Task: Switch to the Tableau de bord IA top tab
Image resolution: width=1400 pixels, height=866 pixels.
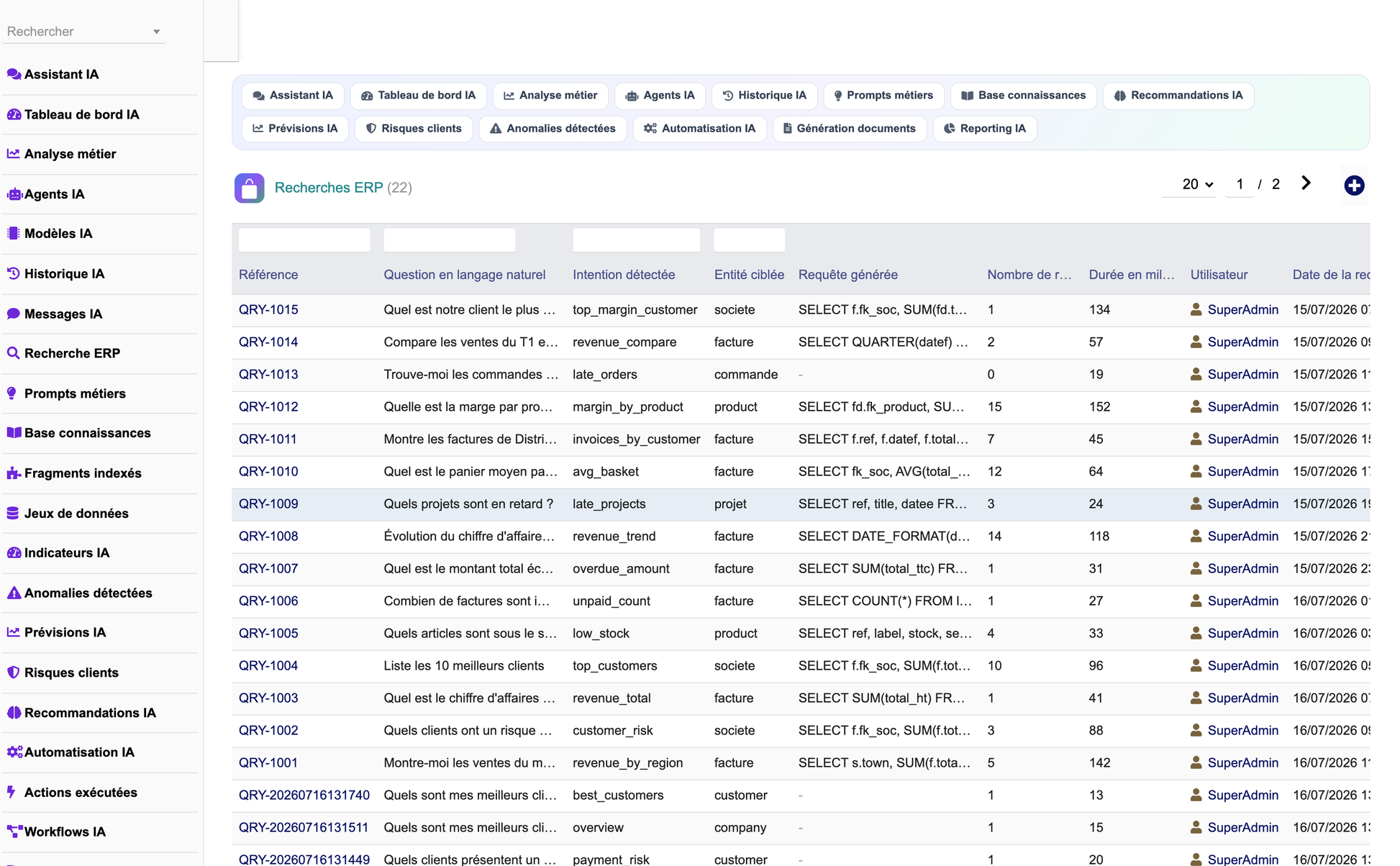Action: coord(418,96)
